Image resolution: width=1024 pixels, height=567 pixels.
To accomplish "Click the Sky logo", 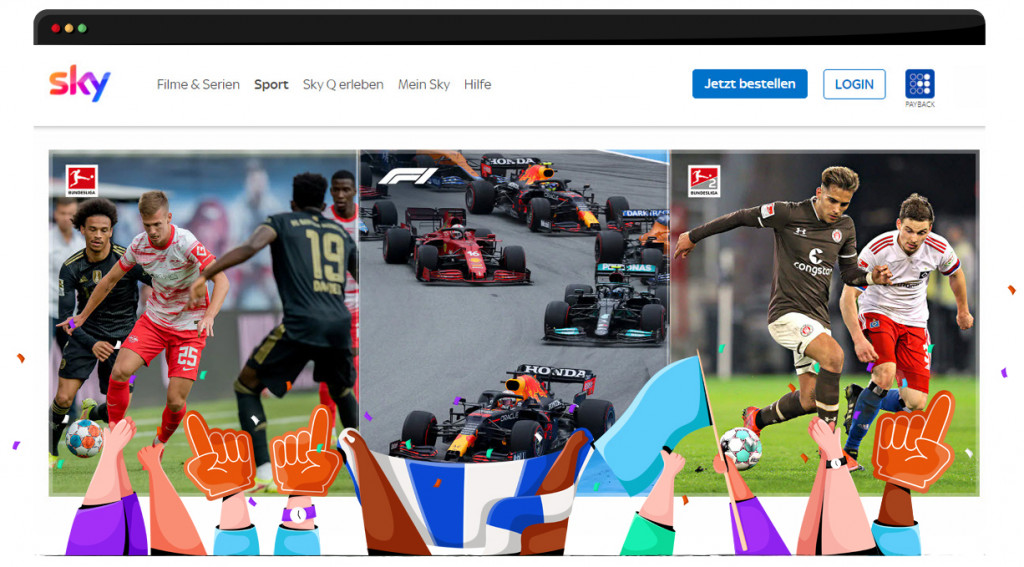I will click(x=79, y=83).
